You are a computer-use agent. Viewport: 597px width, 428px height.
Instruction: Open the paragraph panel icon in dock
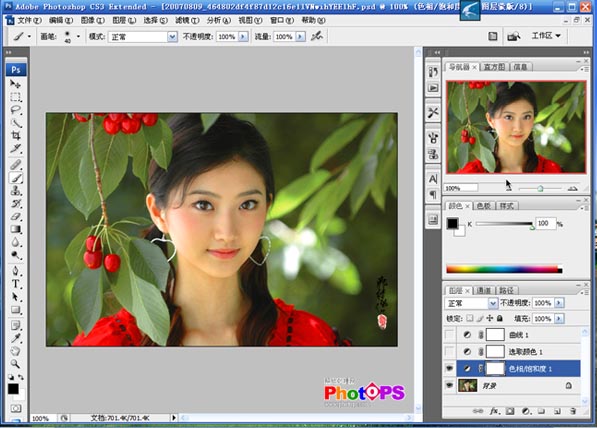[433, 195]
